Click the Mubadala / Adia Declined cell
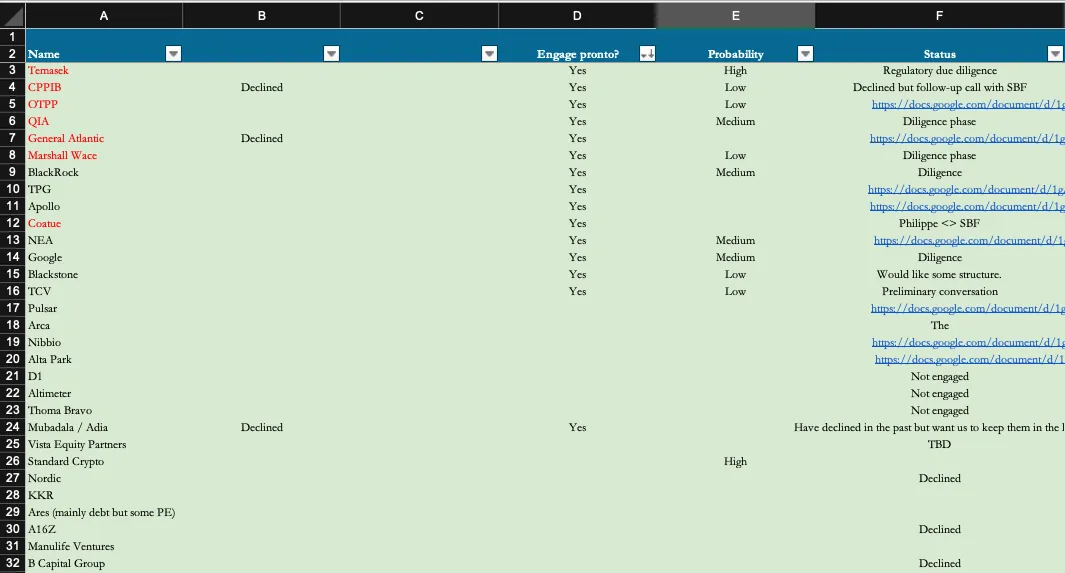The height and width of the screenshot is (573, 1065). point(261,427)
